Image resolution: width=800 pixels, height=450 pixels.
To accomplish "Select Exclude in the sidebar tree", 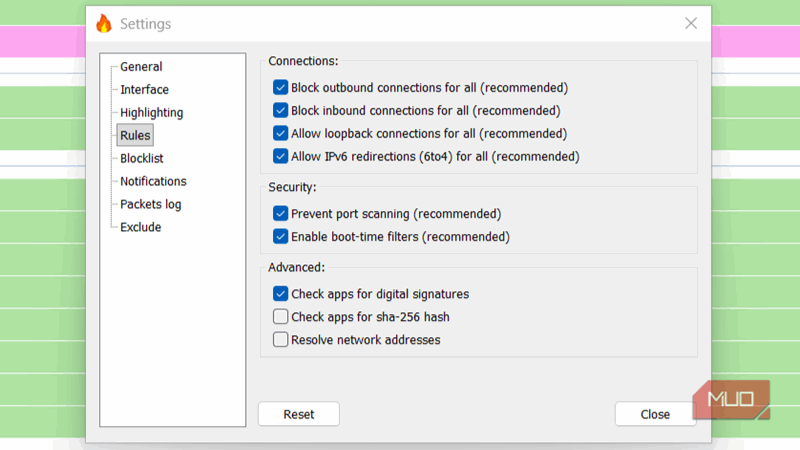I will pos(140,228).
